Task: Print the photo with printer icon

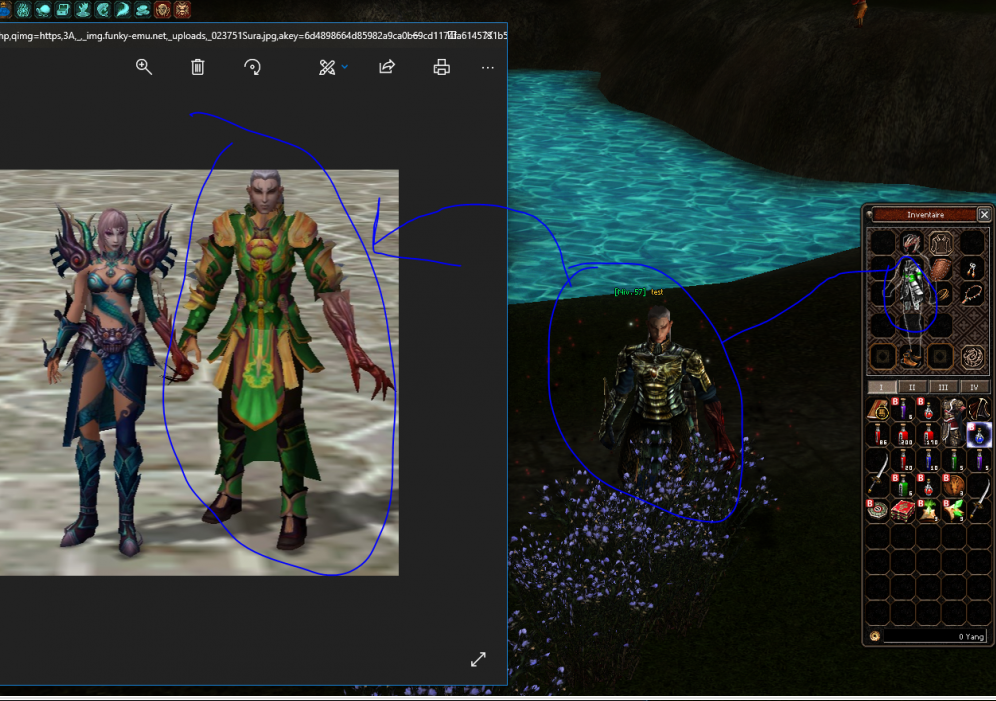Action: point(441,67)
